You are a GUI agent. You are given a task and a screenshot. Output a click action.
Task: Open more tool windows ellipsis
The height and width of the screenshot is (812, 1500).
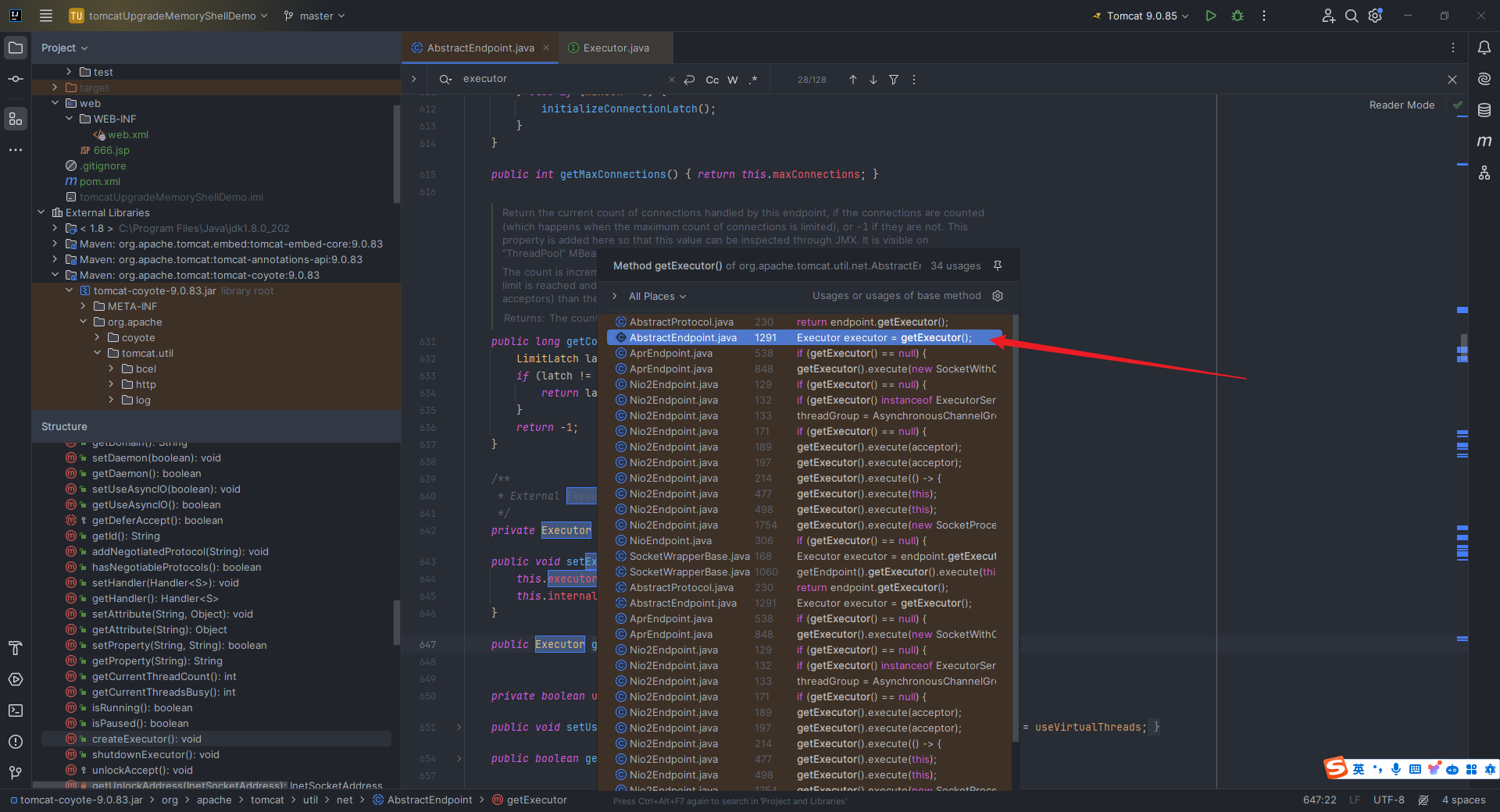pos(16,150)
